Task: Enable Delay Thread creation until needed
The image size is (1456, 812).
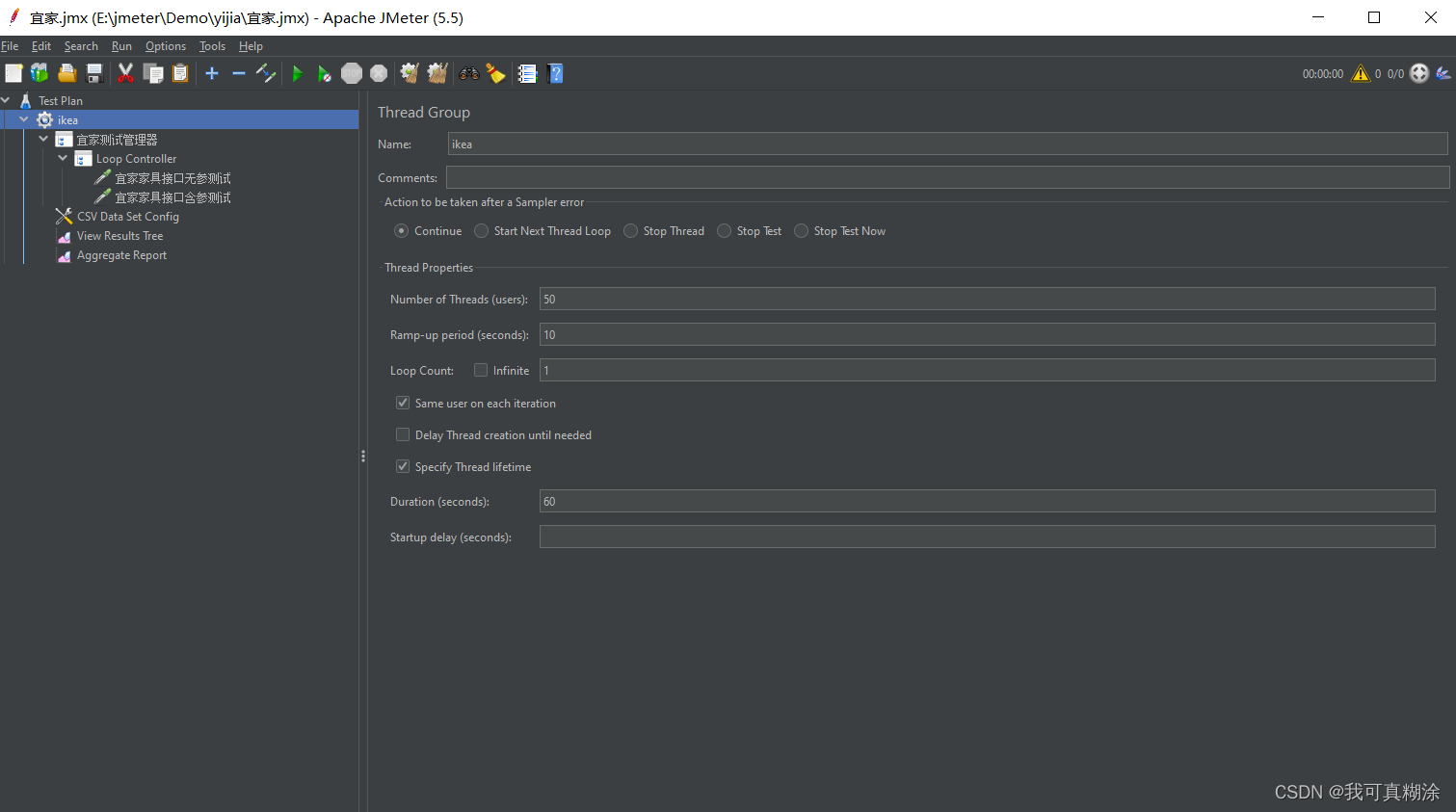Action: click(x=403, y=434)
